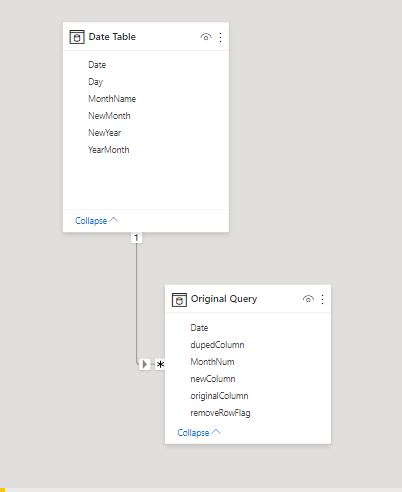Select the MonthNum field
402x492 pixels.
[212, 362]
